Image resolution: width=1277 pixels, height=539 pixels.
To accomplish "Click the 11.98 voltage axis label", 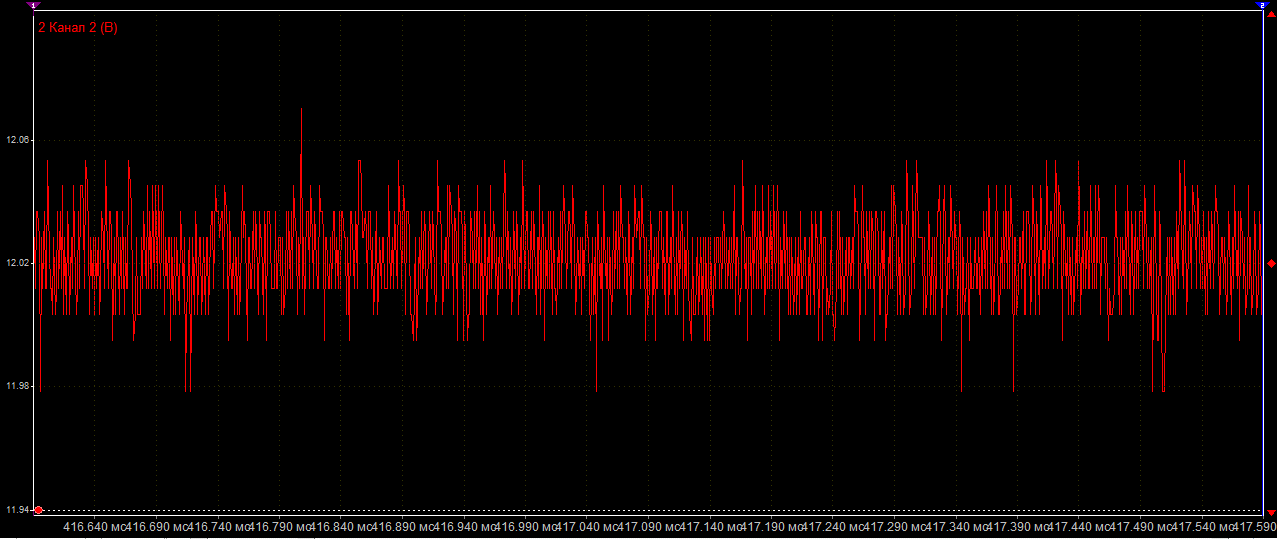I will coord(18,386).
